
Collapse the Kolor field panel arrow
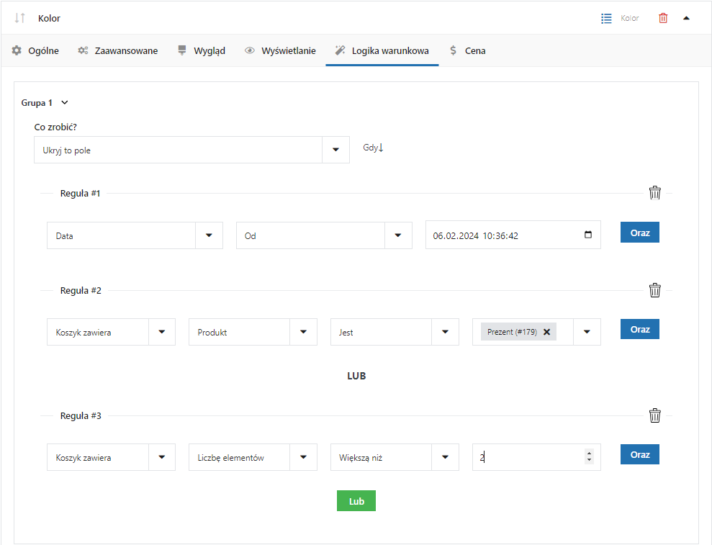(686, 18)
